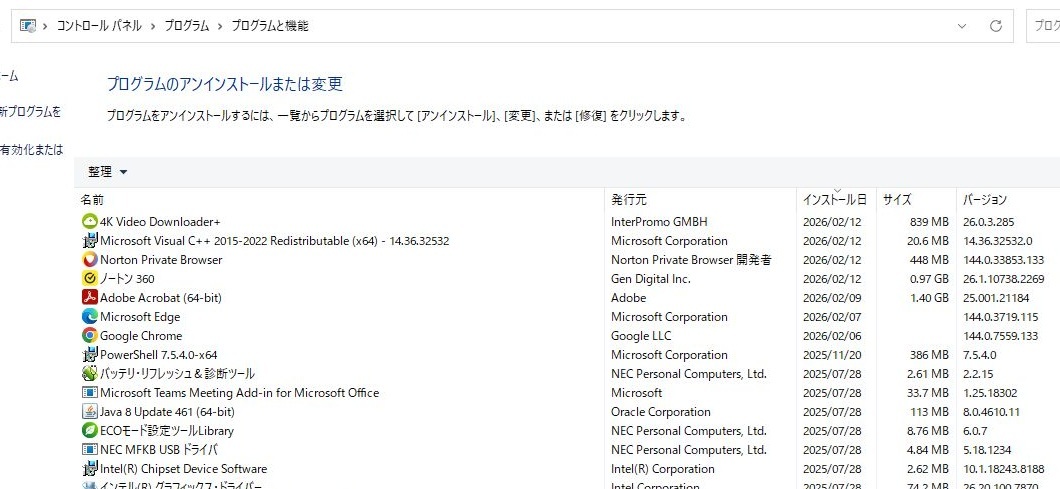
Task: Click the Adobe Acrobat (64-bit) icon
Action: (x=90, y=298)
